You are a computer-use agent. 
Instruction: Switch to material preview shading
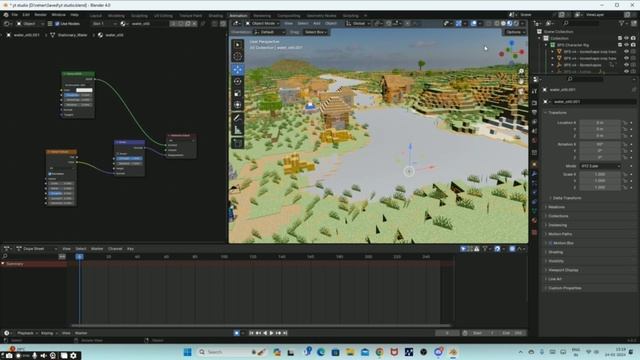click(x=510, y=24)
